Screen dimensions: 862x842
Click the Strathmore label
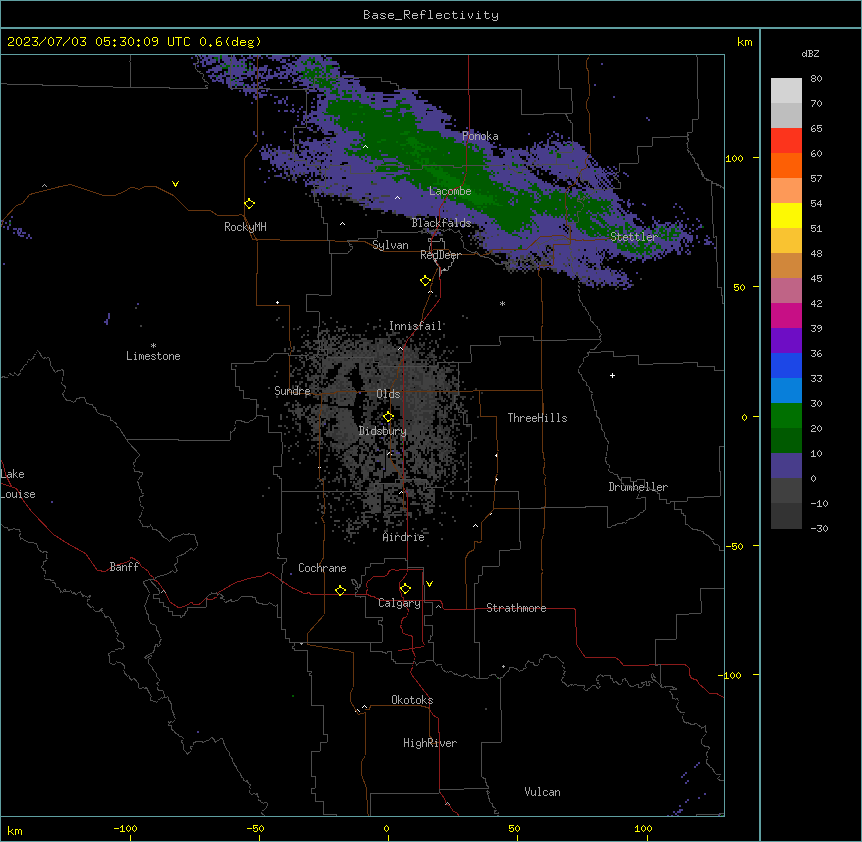coord(516,608)
